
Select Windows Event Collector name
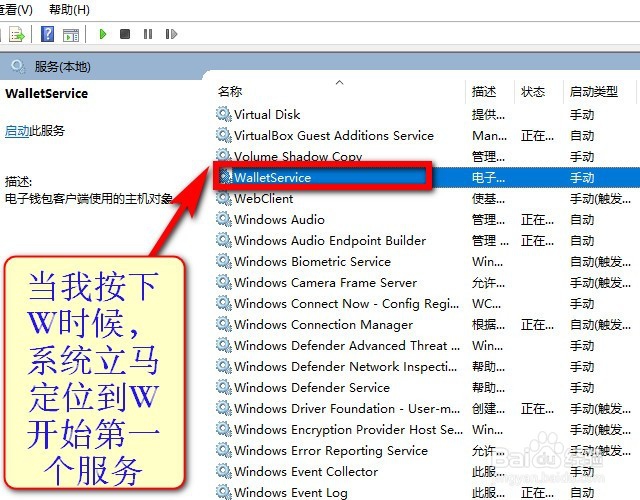306,472
